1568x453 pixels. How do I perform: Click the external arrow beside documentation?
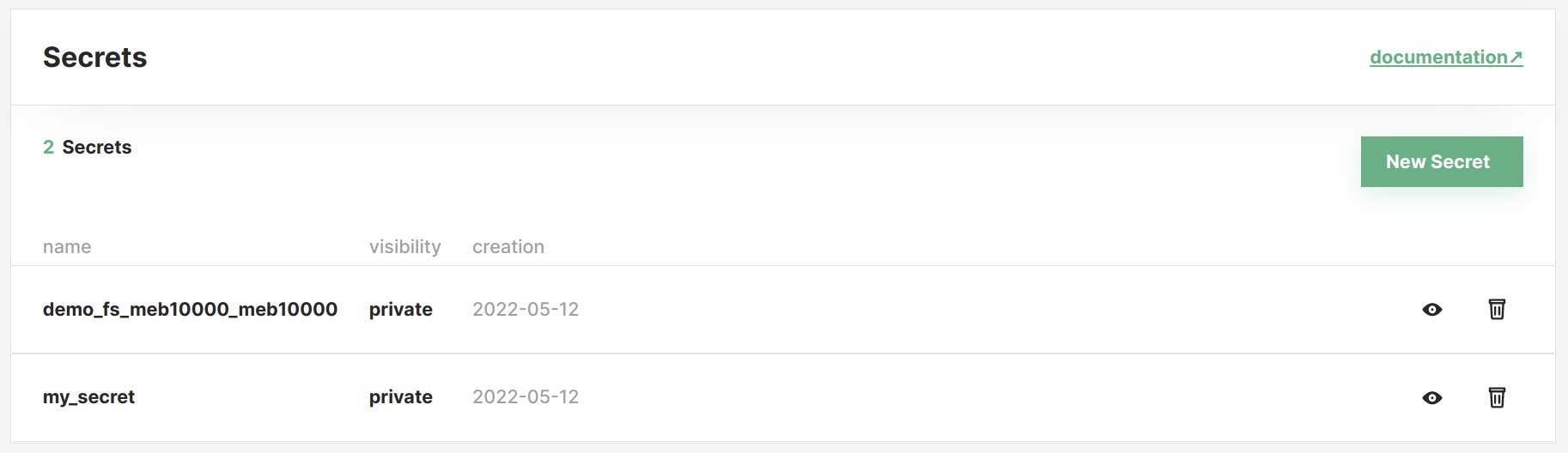pos(1516,57)
